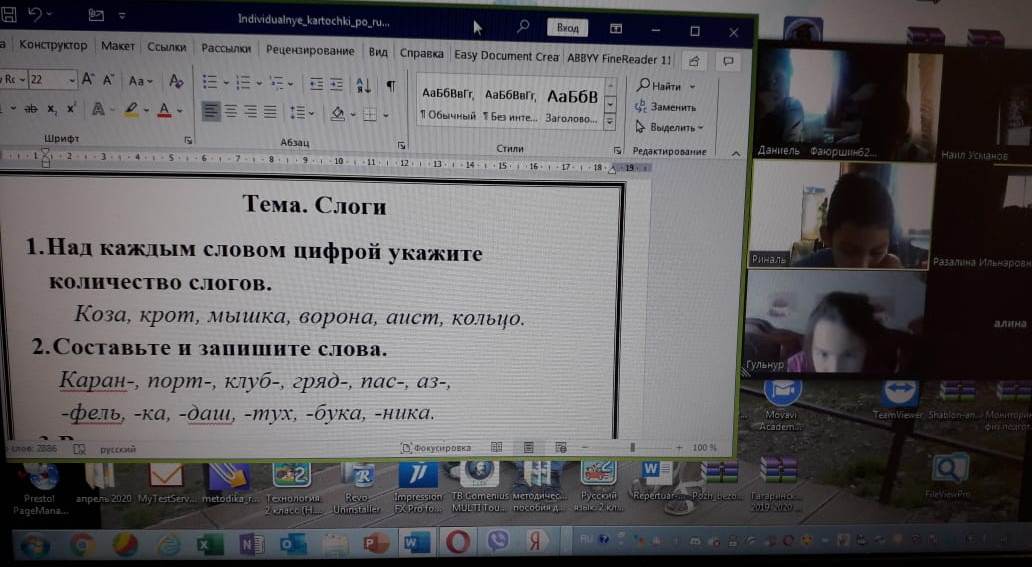Open Opera browser from the taskbar
Image resolution: width=1032 pixels, height=567 pixels.
coord(457,543)
